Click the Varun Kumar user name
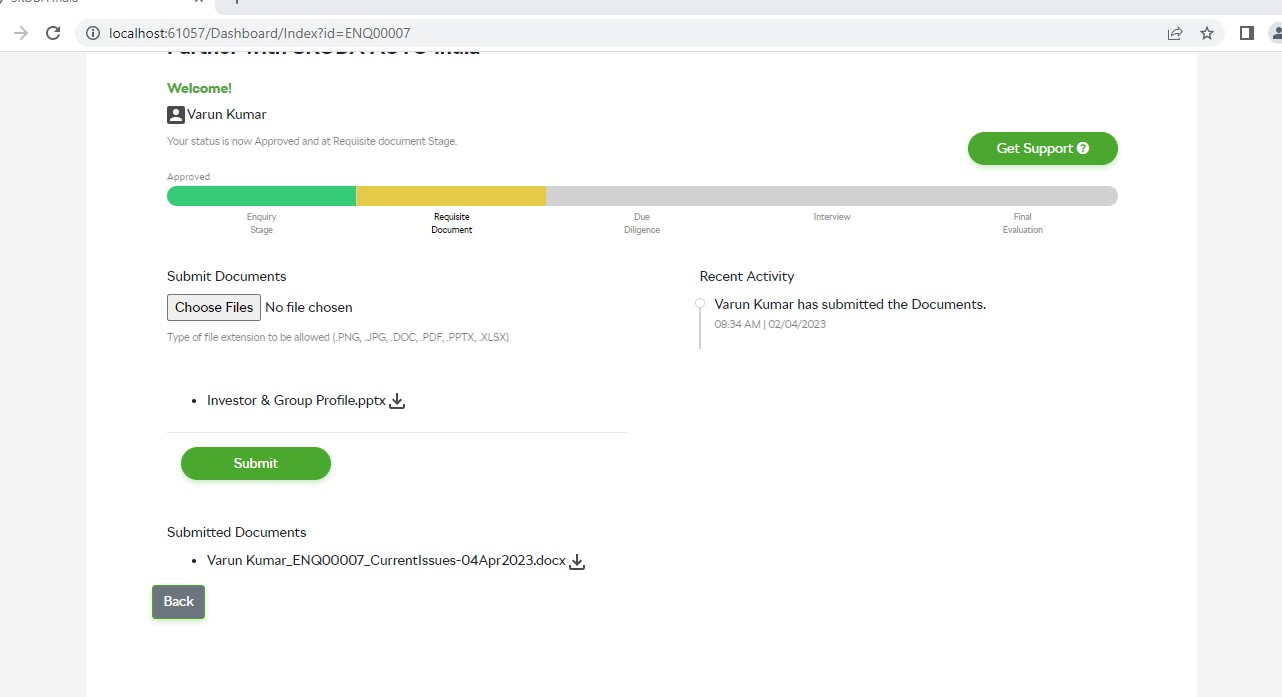1282x697 pixels. (227, 114)
